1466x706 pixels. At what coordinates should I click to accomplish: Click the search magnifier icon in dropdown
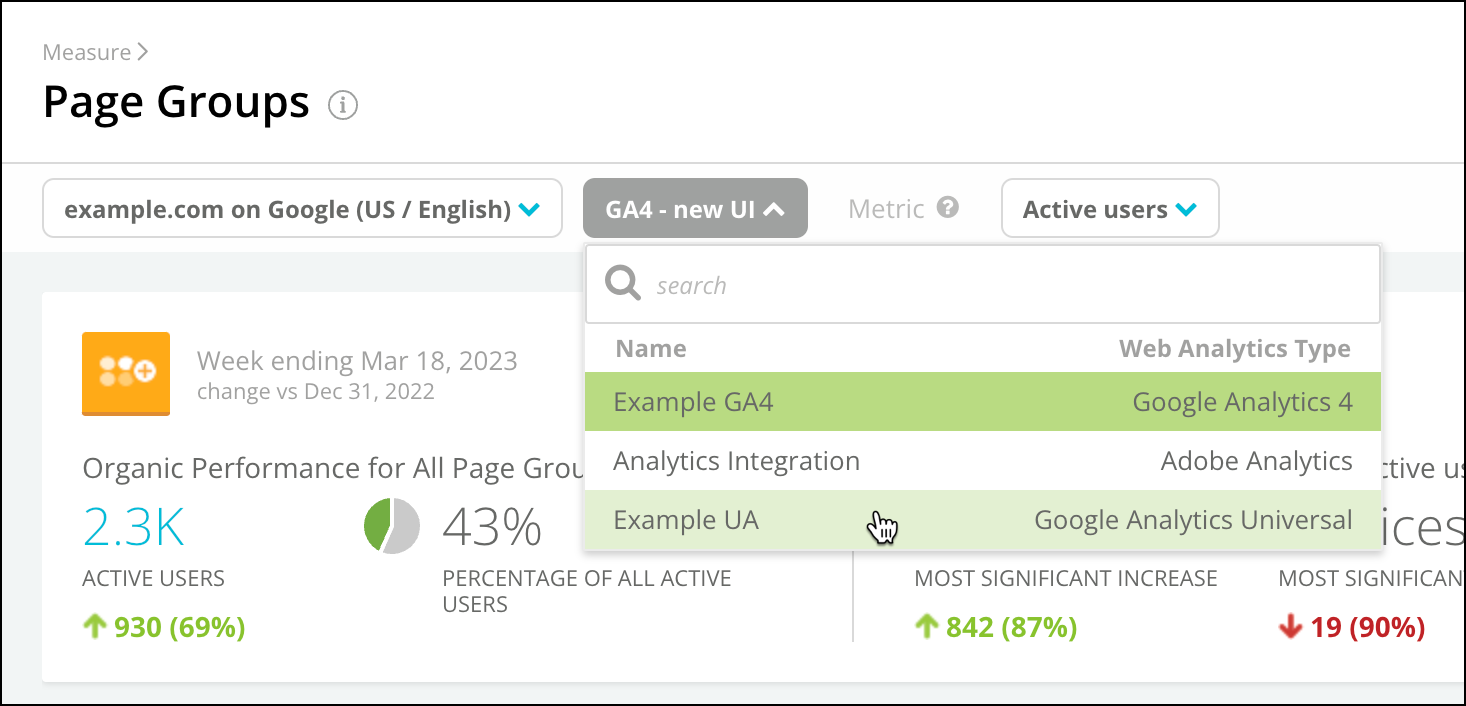tap(624, 285)
